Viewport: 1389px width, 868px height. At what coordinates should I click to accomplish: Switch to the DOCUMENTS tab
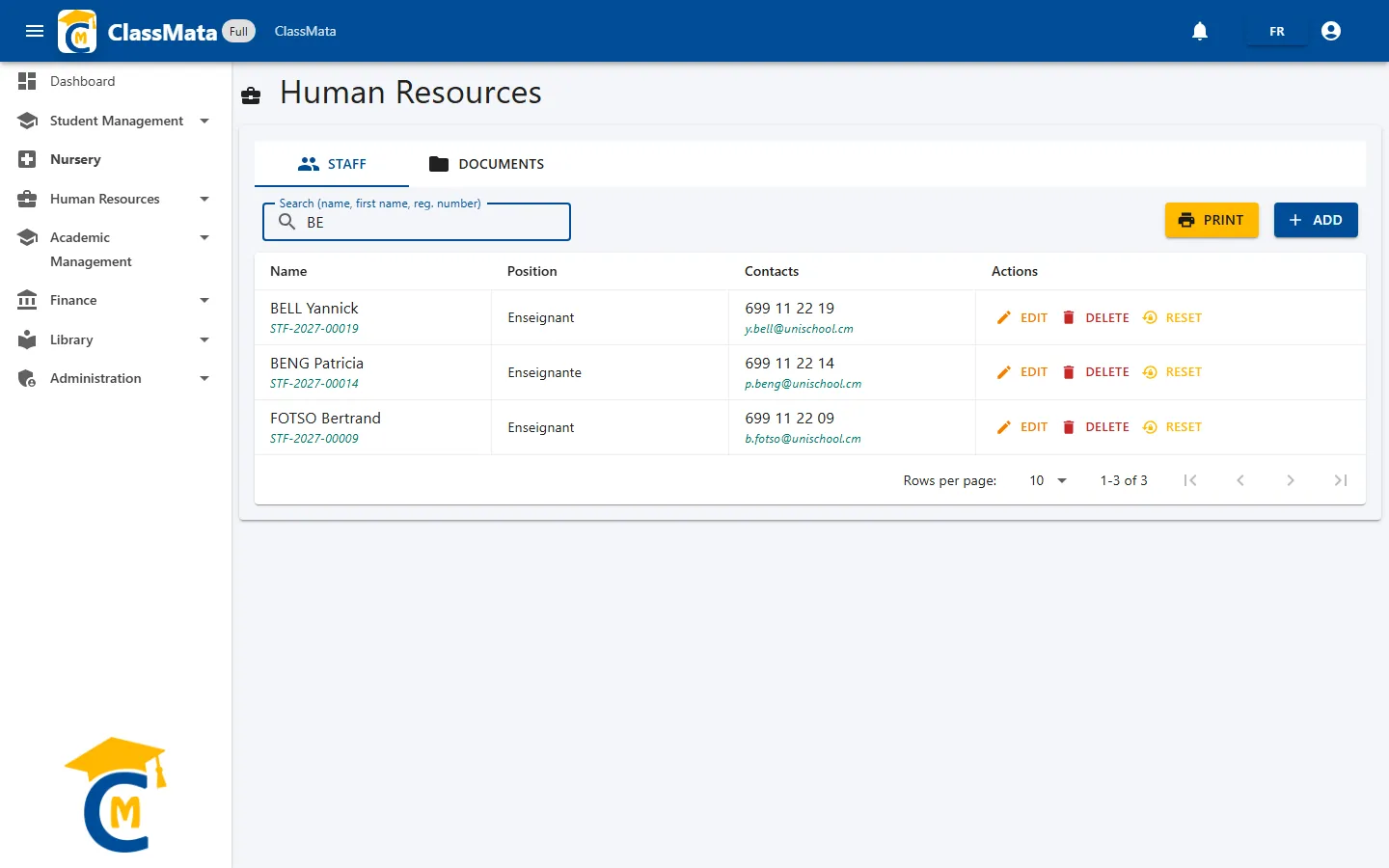click(486, 164)
